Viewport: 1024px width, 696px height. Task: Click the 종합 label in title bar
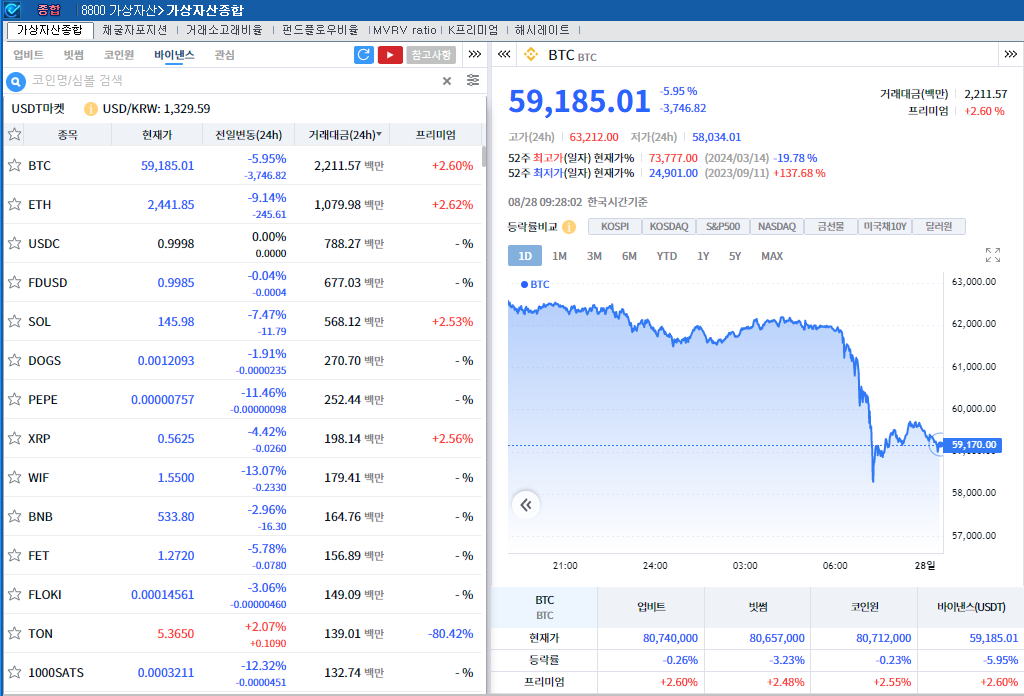[48, 10]
